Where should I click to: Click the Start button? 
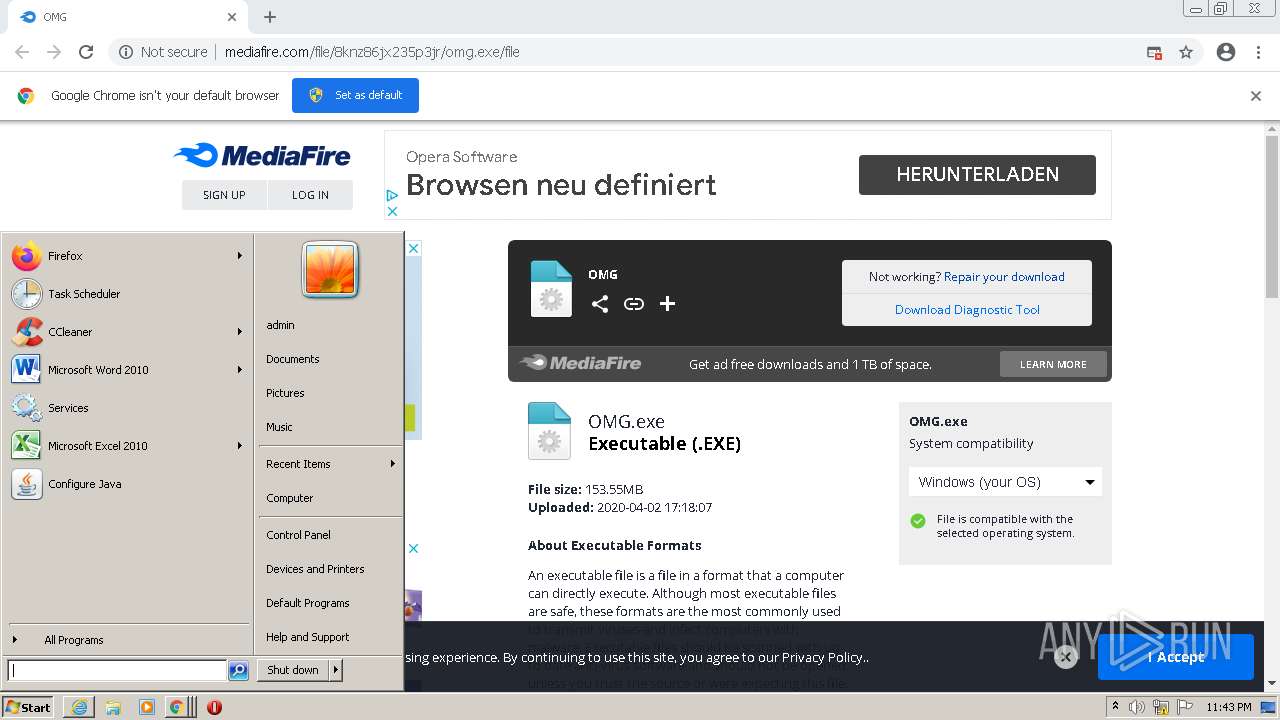click(x=28, y=707)
